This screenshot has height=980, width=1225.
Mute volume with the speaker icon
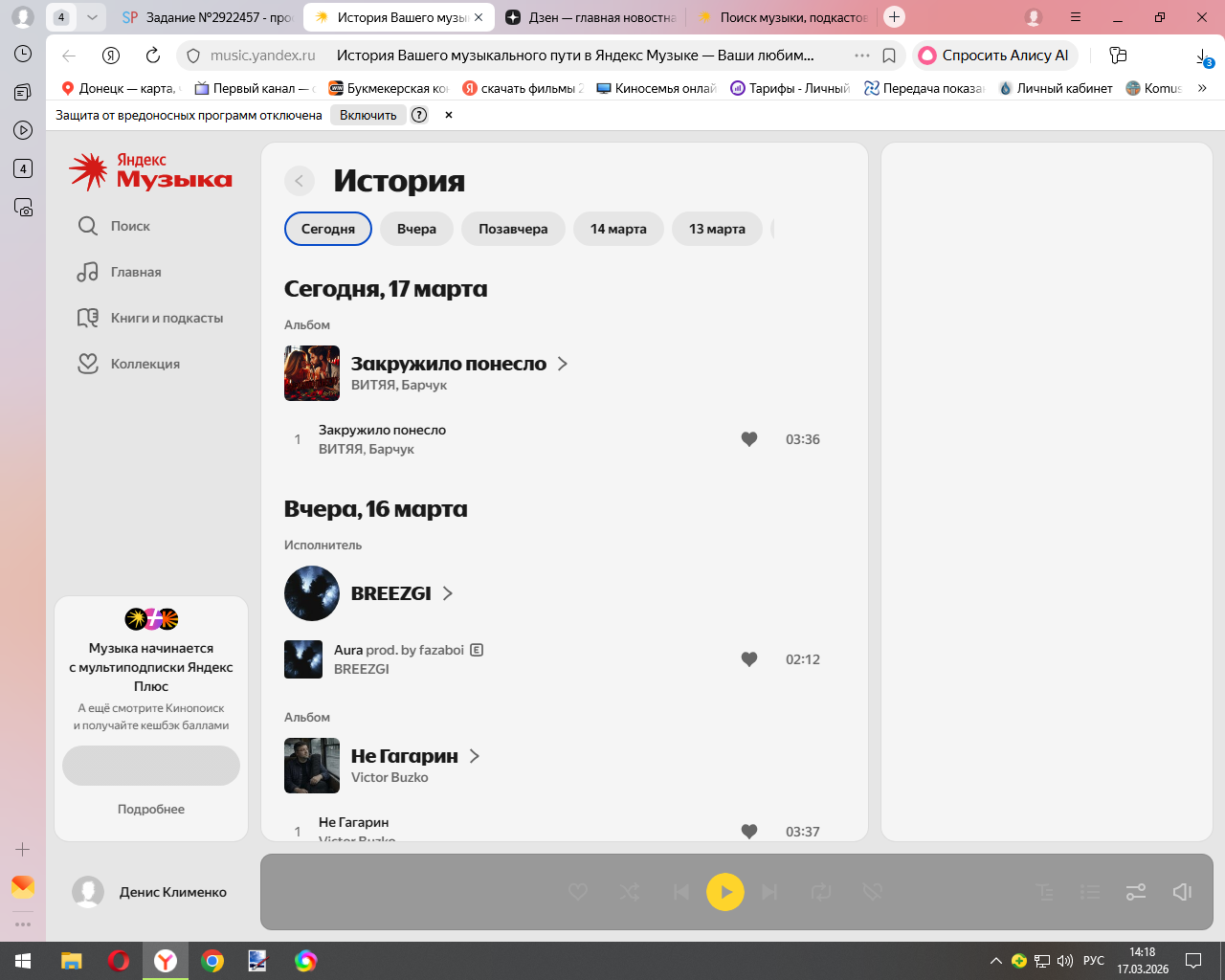(1182, 892)
